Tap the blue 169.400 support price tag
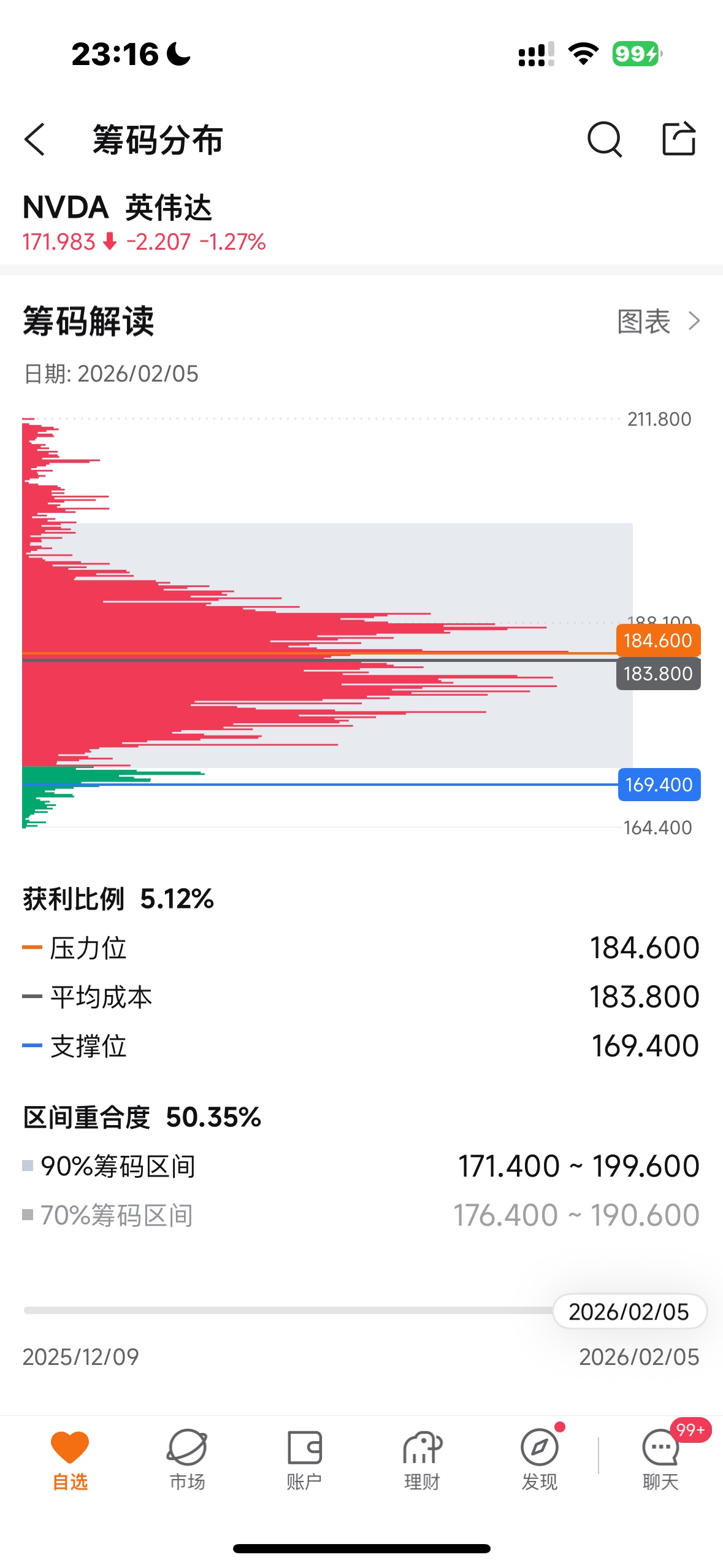 pyautogui.click(x=659, y=785)
